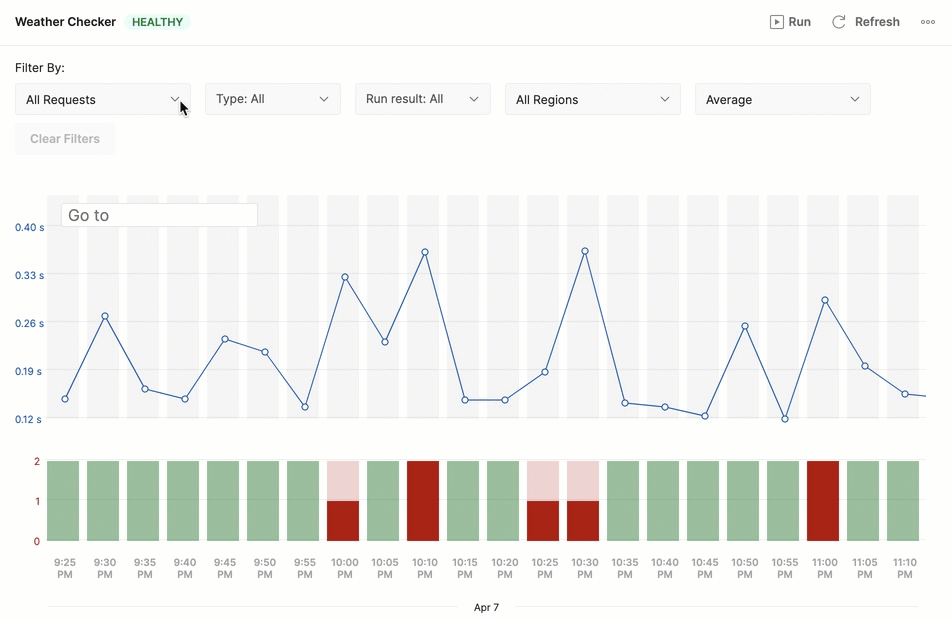Click the Apr 7 date label

pyautogui.click(x=486, y=607)
